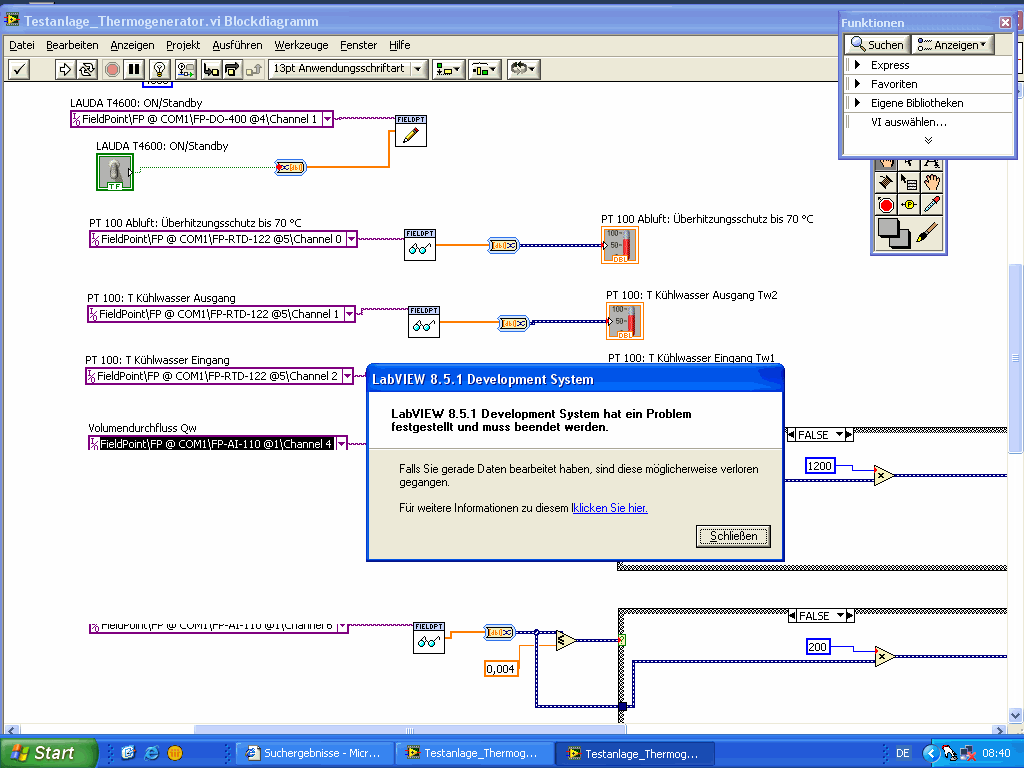Select the wiring spool tool

[886, 182]
